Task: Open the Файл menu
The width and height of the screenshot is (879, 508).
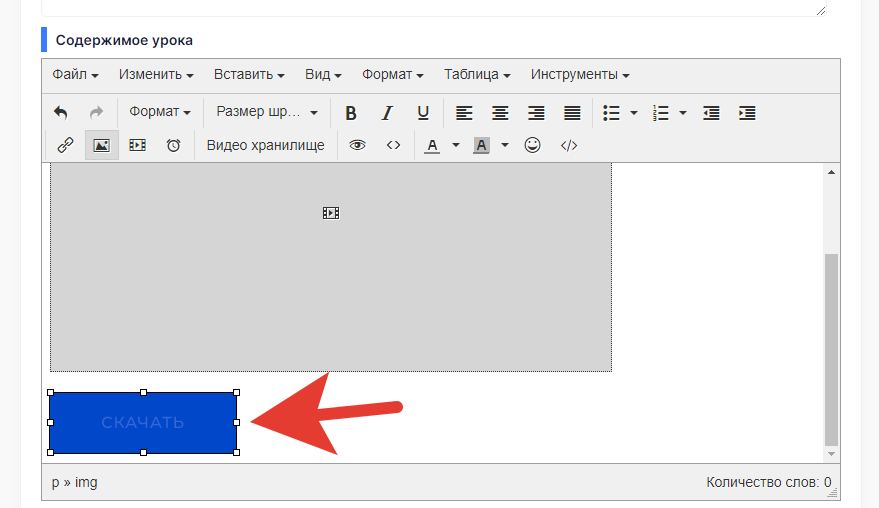Action: [75, 75]
